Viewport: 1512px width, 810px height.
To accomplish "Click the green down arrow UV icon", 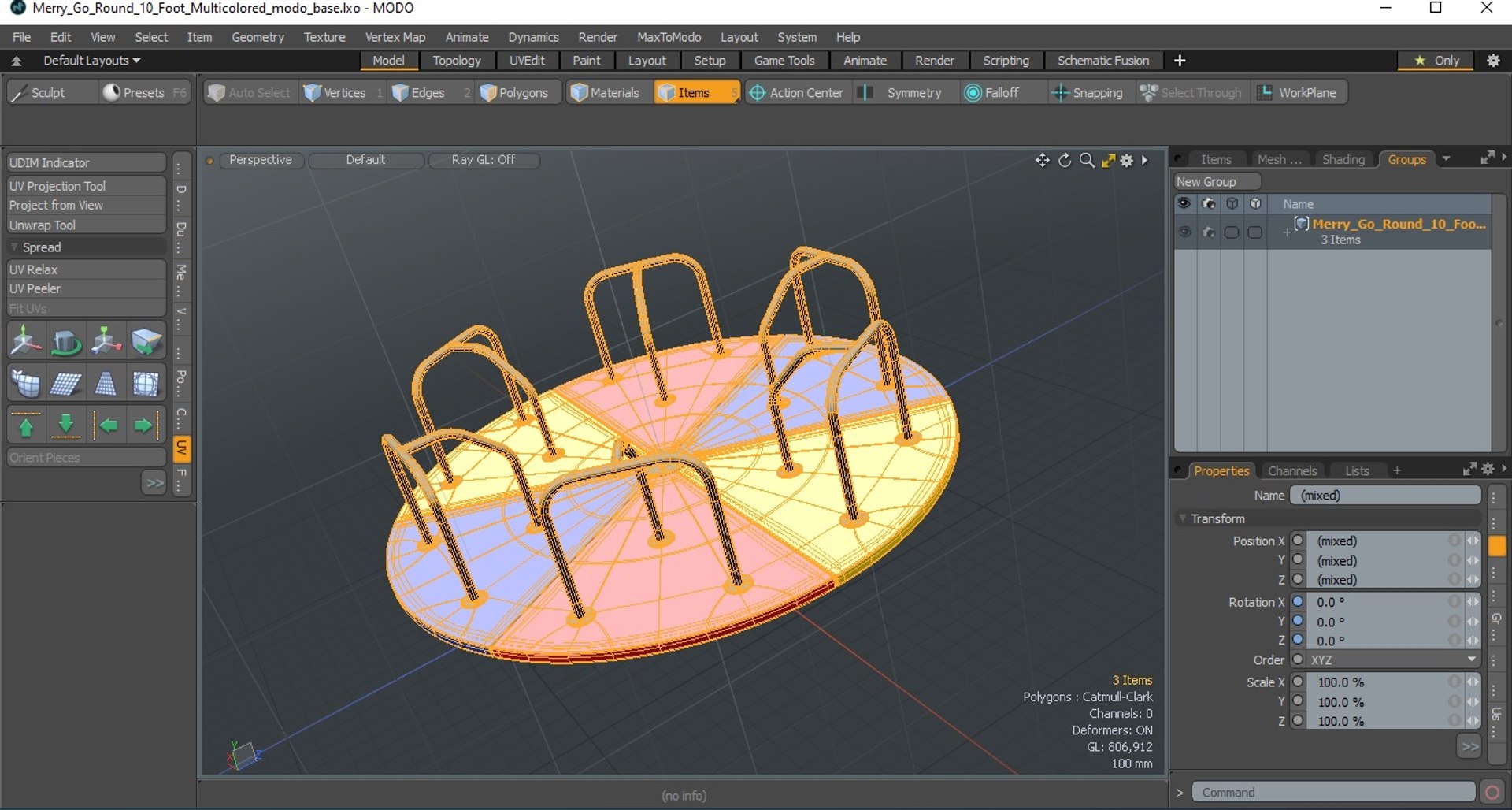I will (66, 426).
